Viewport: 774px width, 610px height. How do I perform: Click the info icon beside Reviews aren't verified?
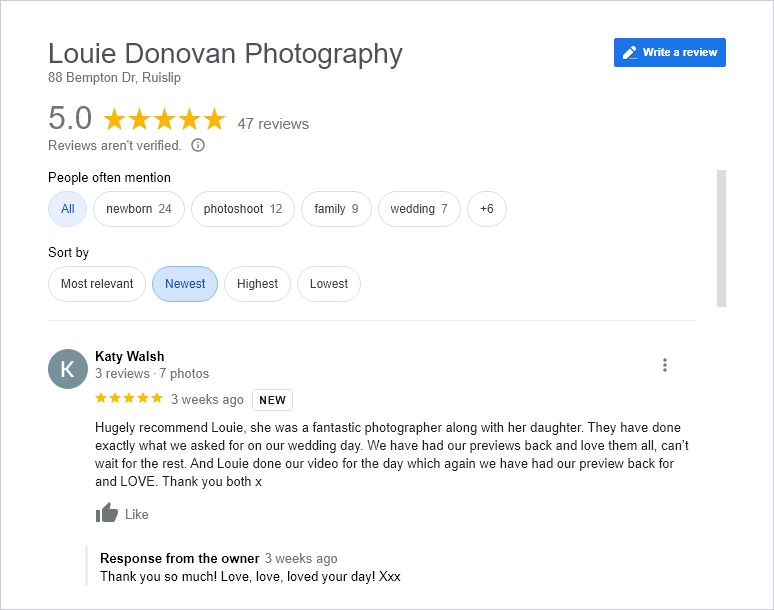click(198, 146)
